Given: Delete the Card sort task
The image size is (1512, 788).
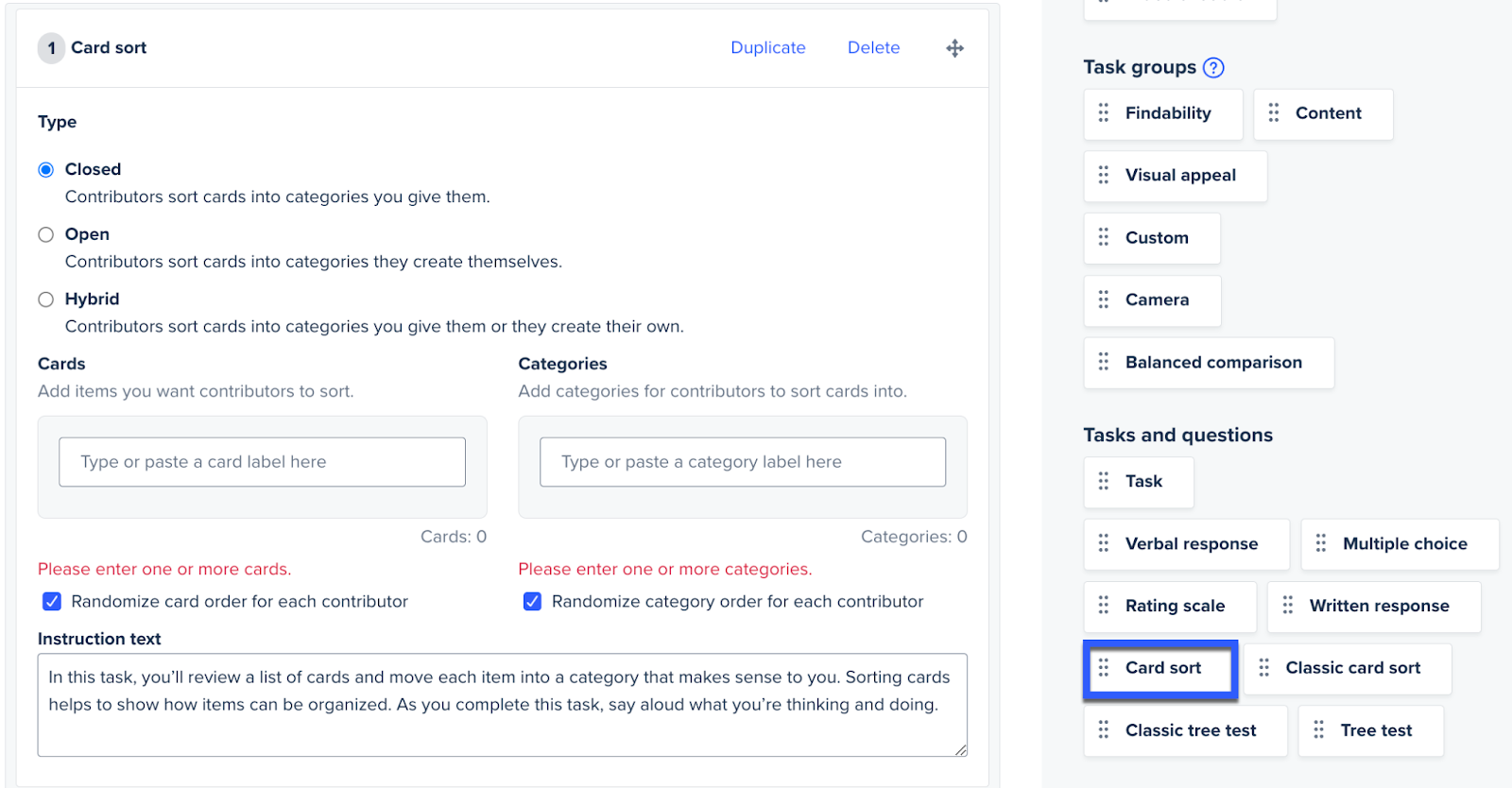Looking at the screenshot, I should pos(873,48).
